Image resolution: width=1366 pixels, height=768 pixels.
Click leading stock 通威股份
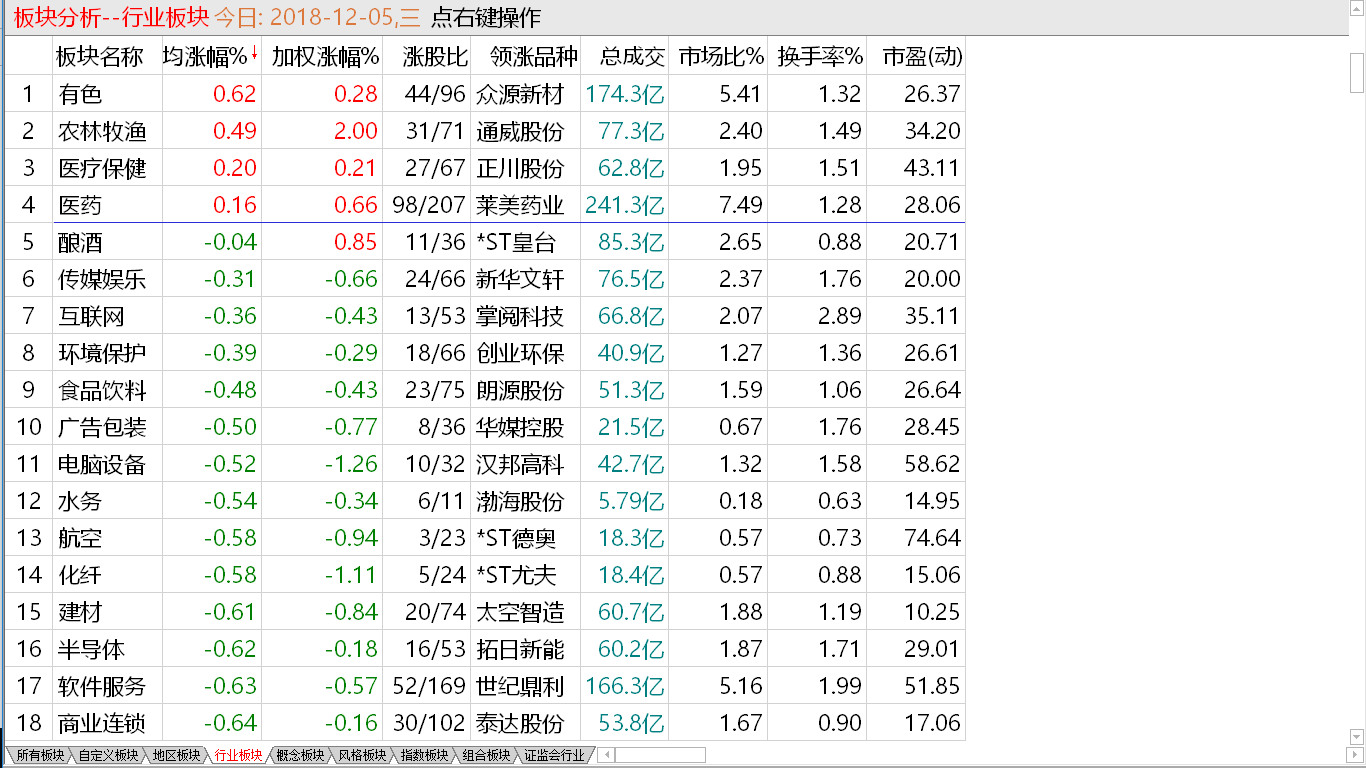pyautogui.click(x=520, y=131)
